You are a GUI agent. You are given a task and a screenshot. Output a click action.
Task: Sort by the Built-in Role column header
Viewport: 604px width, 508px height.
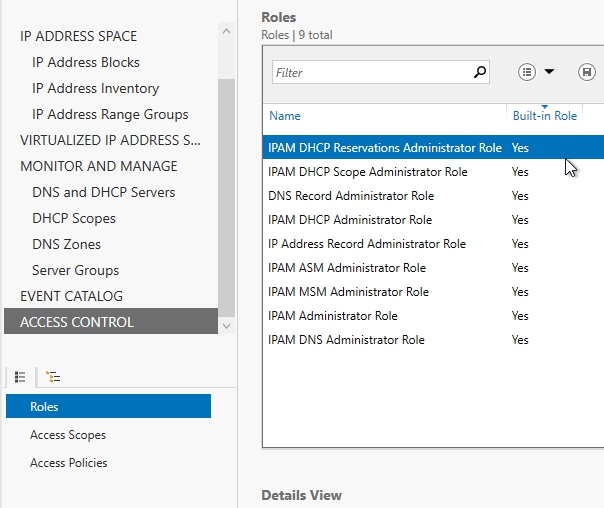tap(544, 116)
